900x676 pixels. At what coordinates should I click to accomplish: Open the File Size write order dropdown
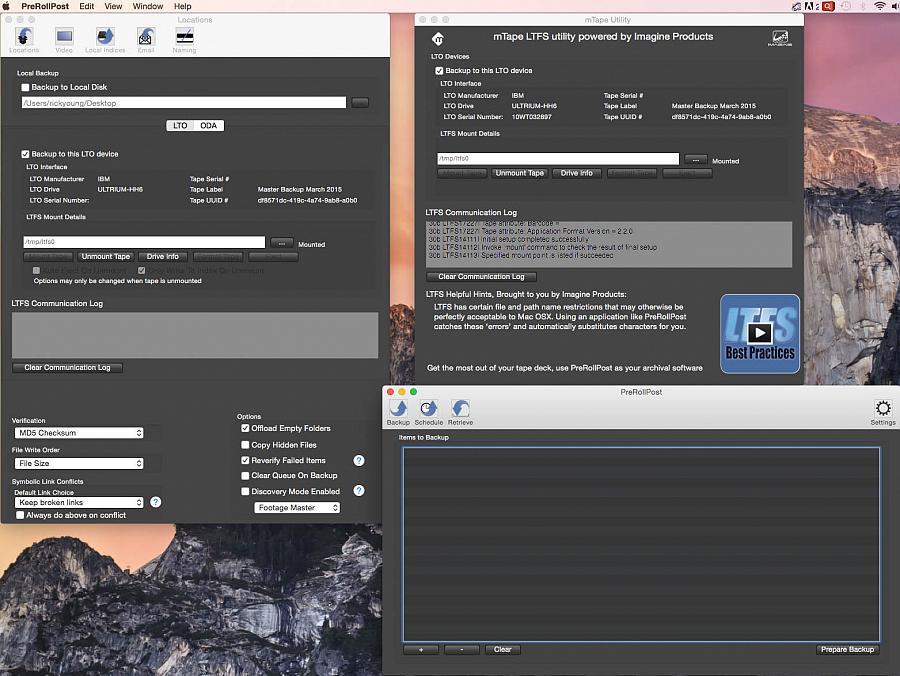tap(79, 463)
